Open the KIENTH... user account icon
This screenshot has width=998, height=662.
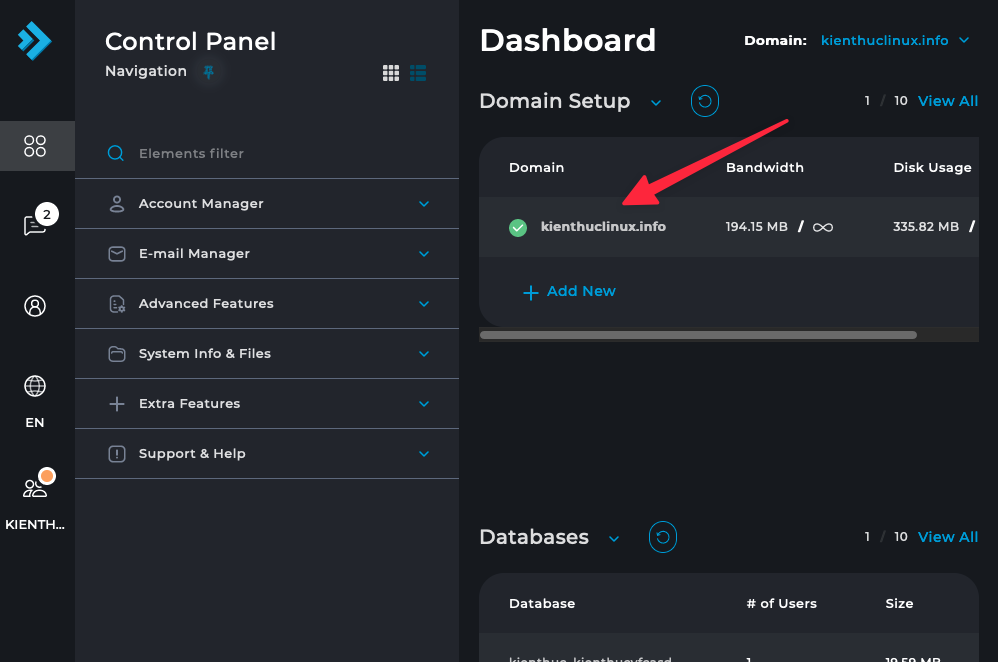(35, 488)
